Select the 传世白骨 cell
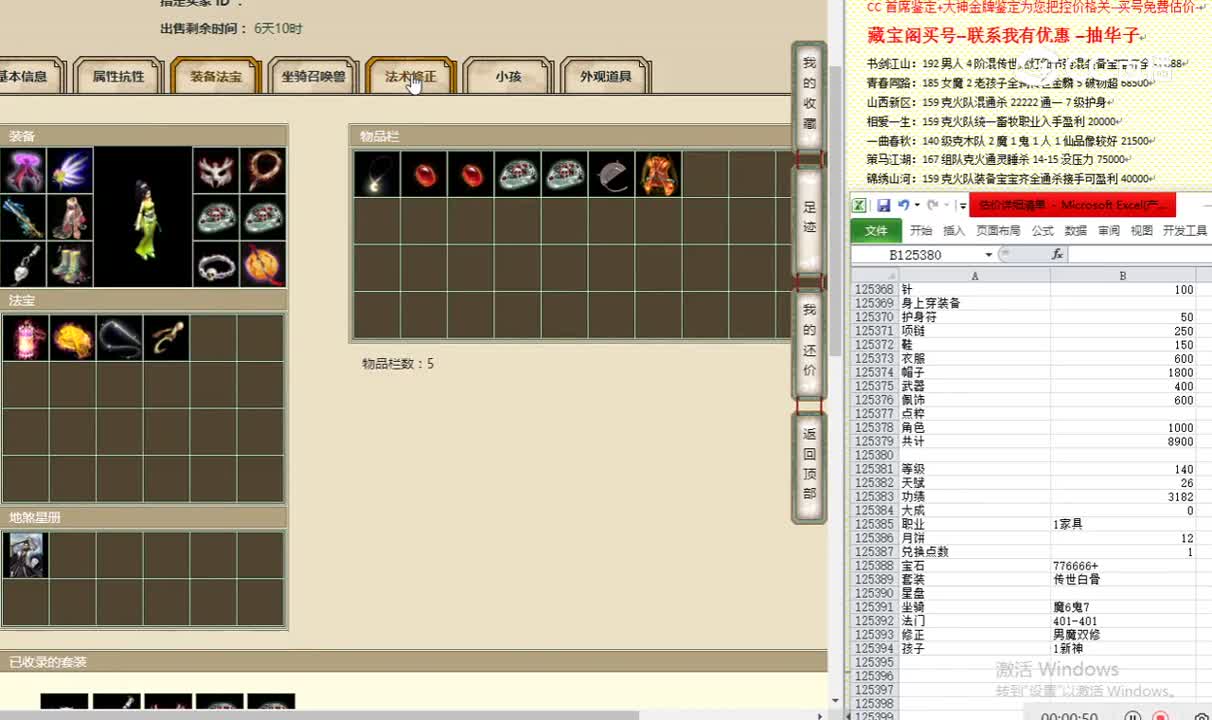 tap(1123, 579)
